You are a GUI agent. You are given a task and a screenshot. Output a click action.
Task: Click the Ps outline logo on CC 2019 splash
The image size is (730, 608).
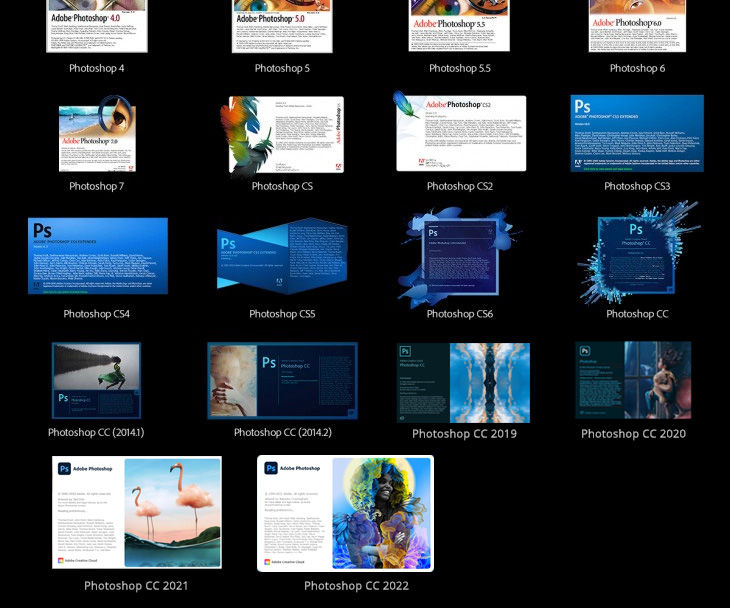pos(405,351)
